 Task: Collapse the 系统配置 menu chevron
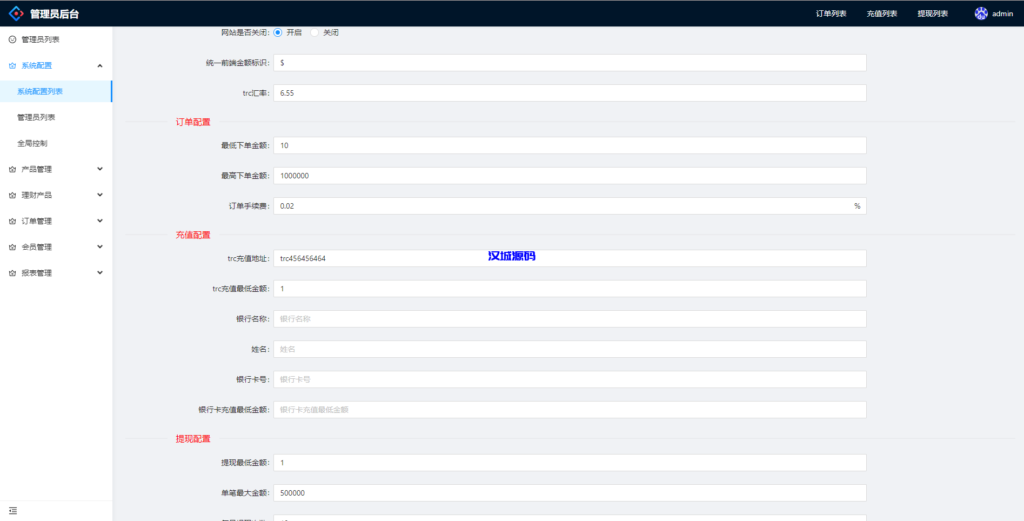coord(100,65)
